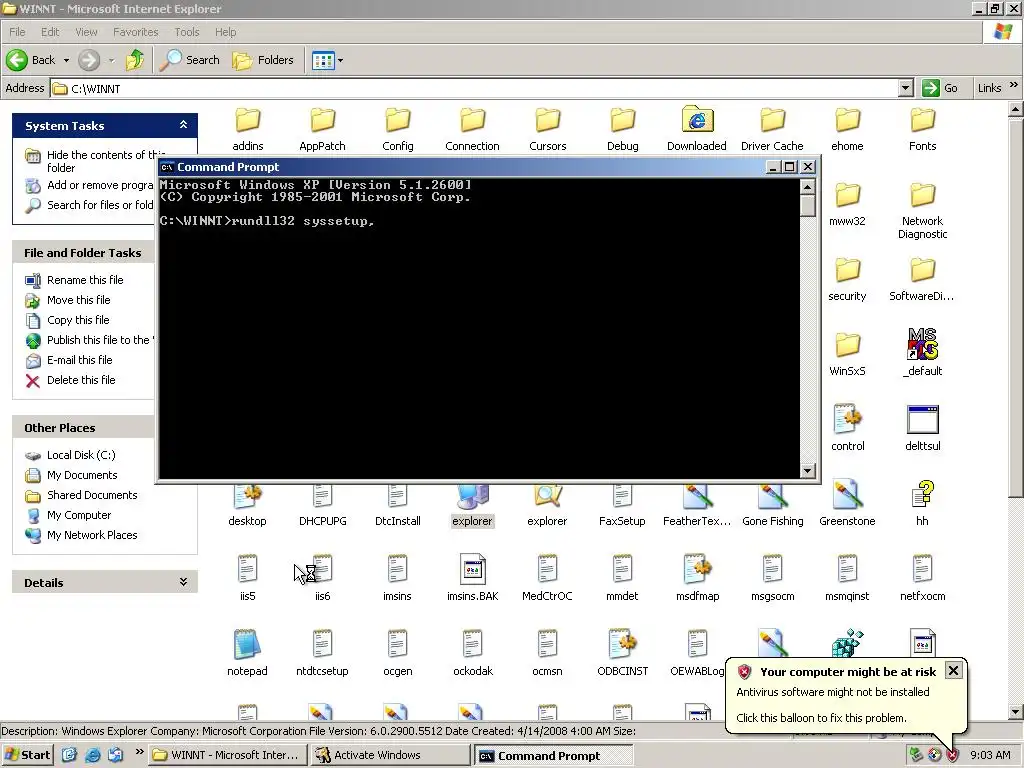The height and width of the screenshot is (768, 1024).
Task: Click Move this file link
Action: [78, 300]
